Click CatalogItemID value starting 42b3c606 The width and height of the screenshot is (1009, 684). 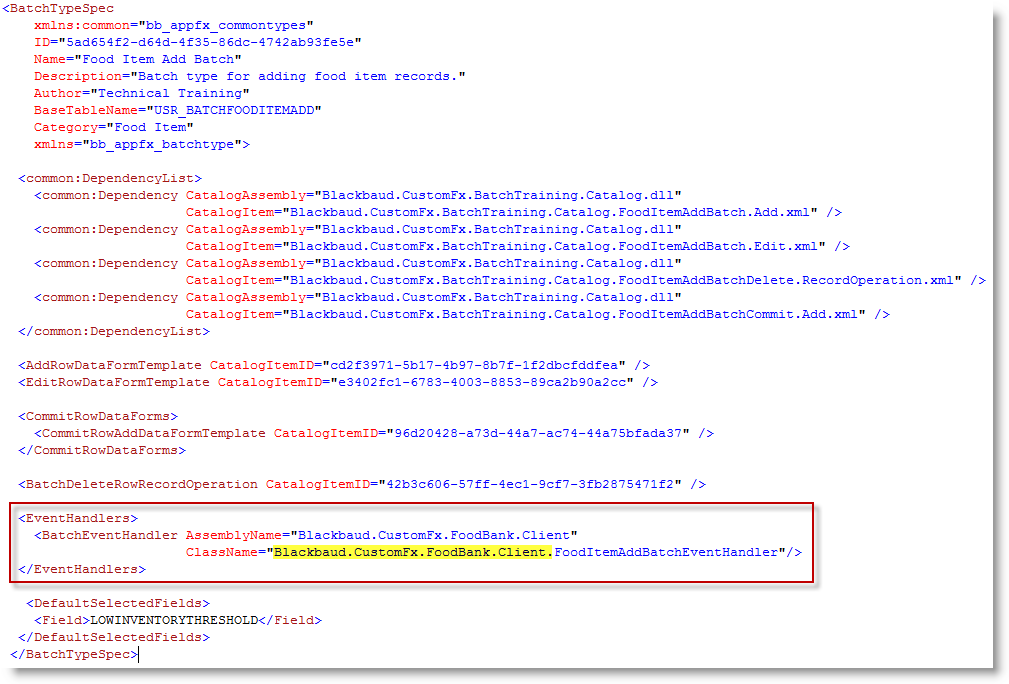click(x=530, y=485)
